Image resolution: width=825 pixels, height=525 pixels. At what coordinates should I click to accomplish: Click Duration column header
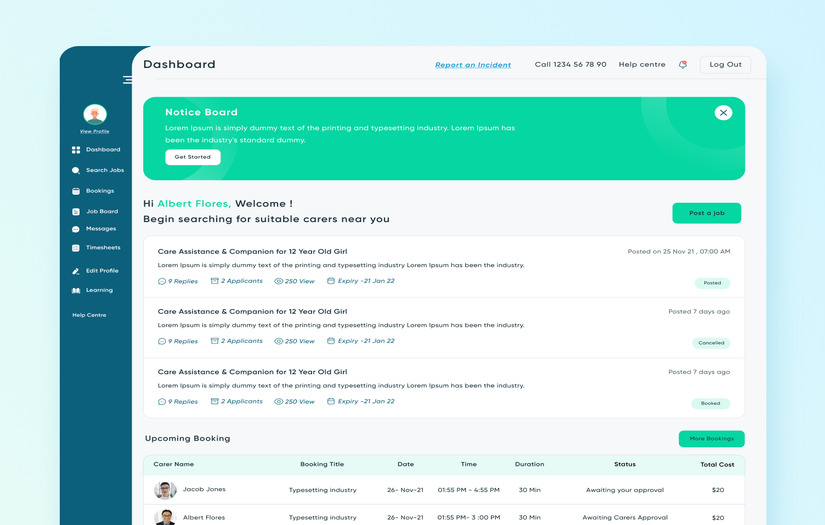tap(529, 464)
